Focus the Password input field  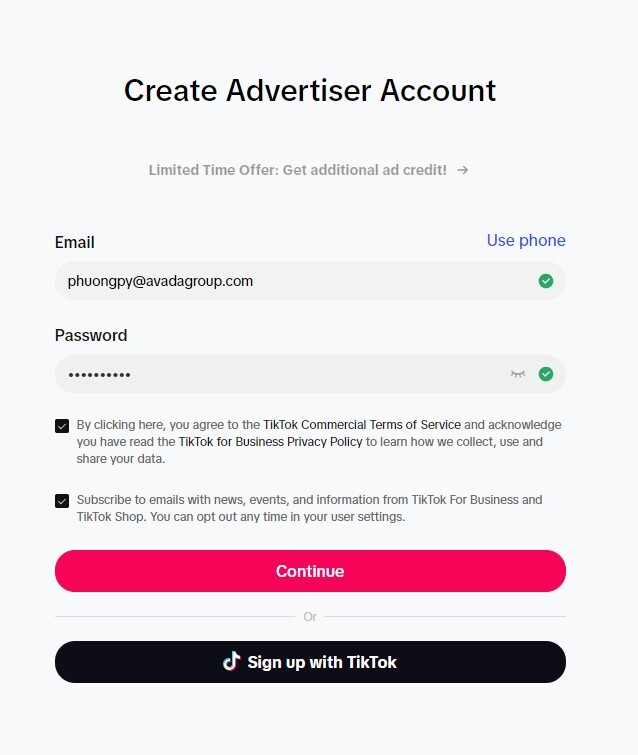pyautogui.click(x=310, y=374)
